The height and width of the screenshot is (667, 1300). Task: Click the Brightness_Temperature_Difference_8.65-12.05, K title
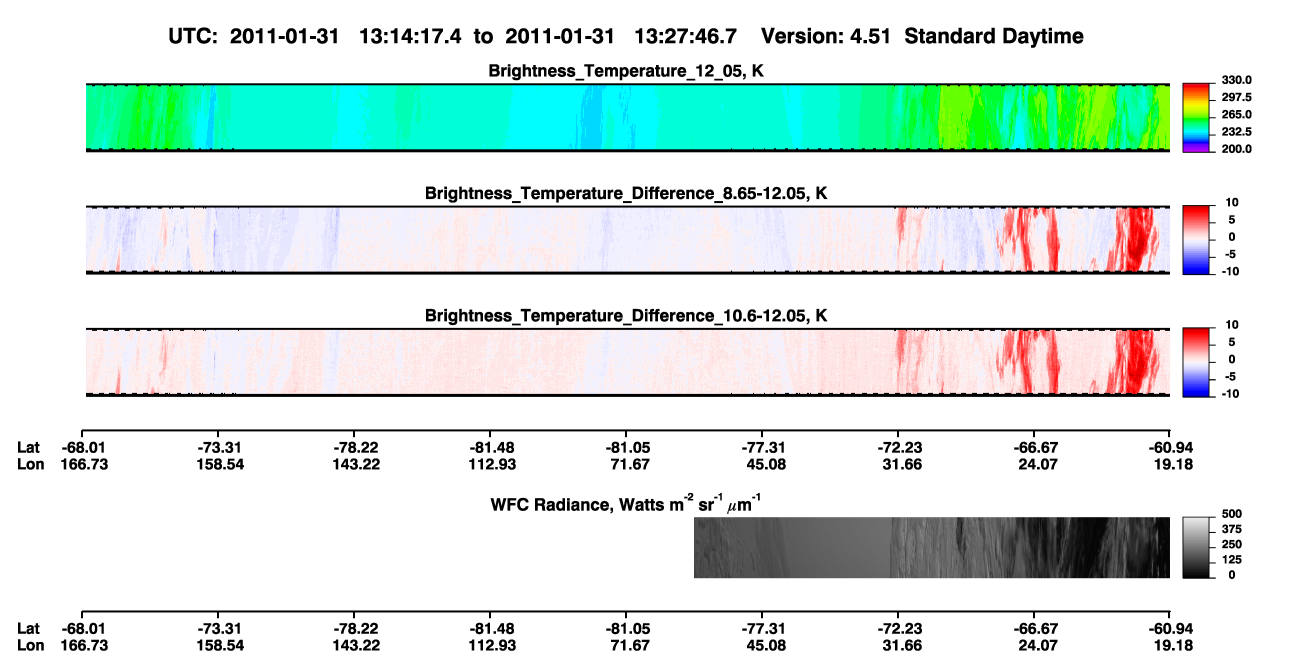point(627,193)
